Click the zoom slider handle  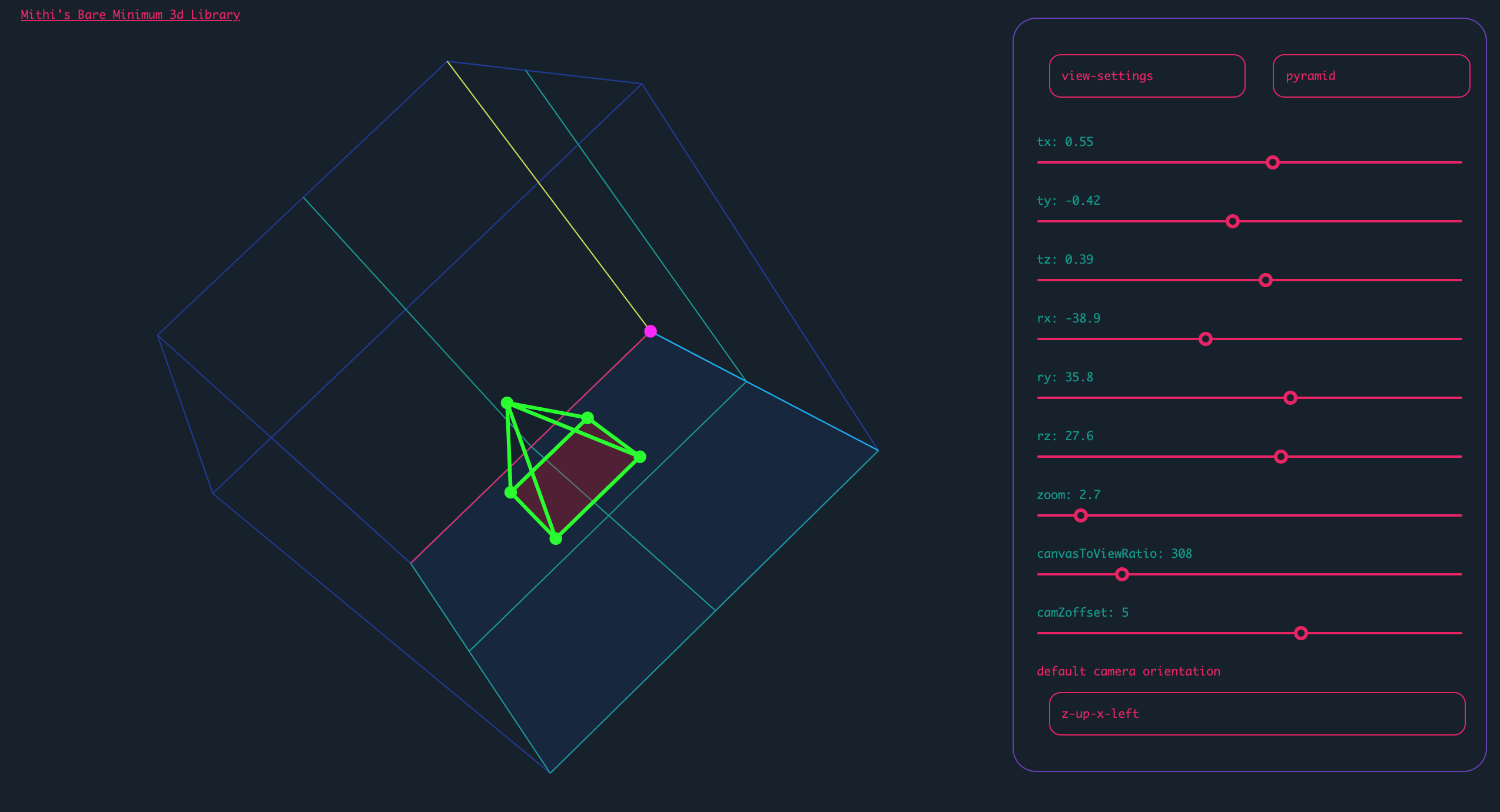(x=1080, y=515)
